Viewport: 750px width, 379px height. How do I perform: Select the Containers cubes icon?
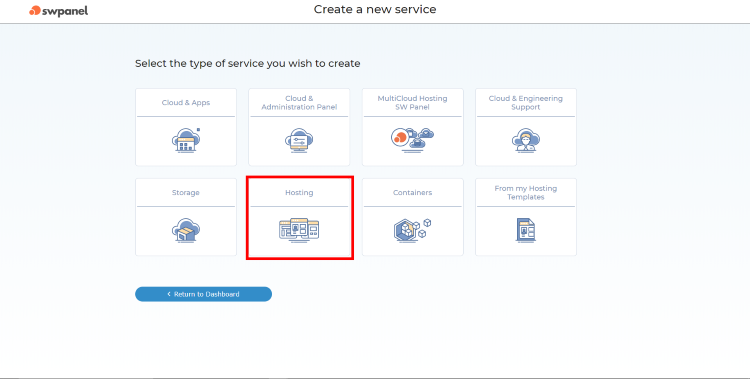[x=412, y=230]
